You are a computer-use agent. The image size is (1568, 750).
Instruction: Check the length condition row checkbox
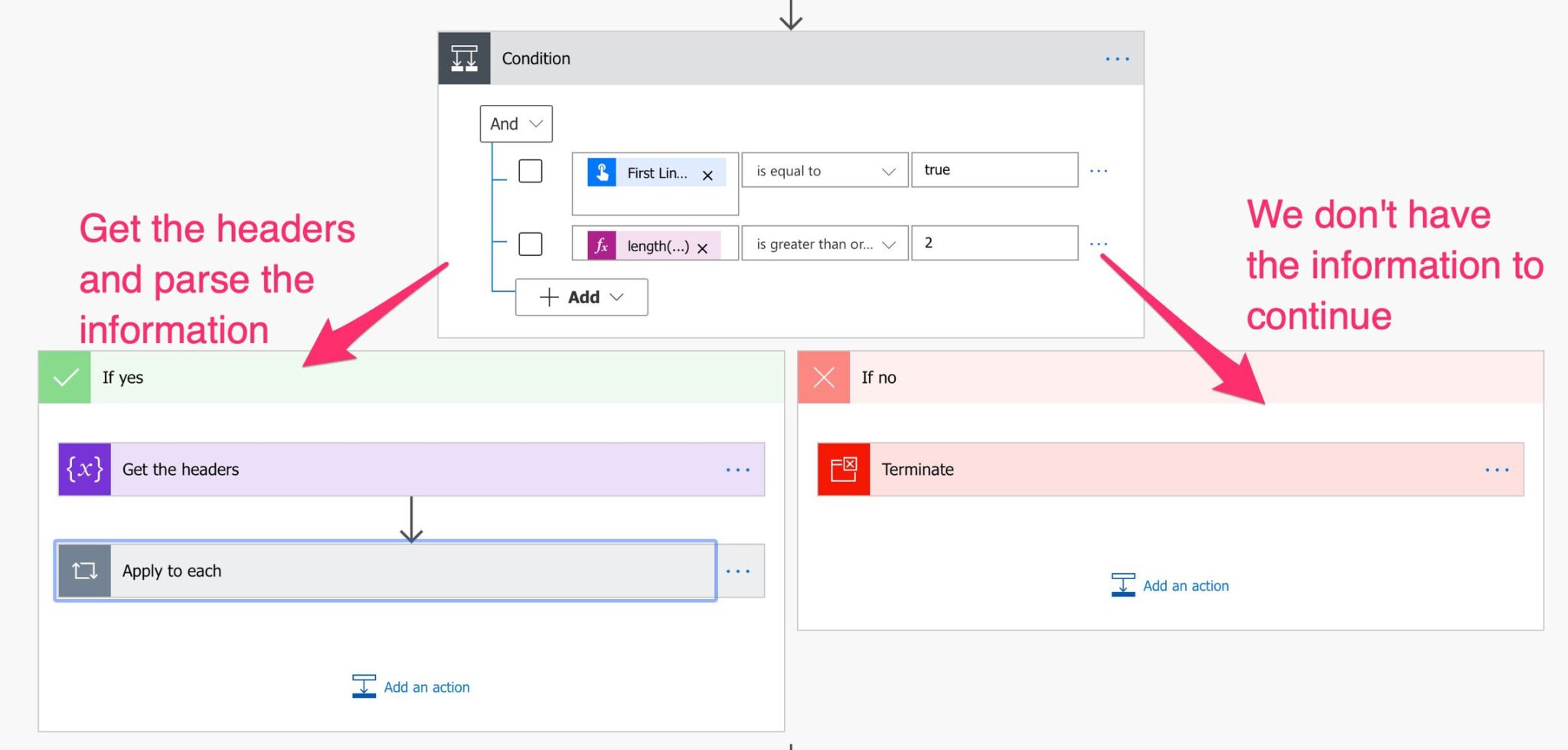click(x=531, y=244)
